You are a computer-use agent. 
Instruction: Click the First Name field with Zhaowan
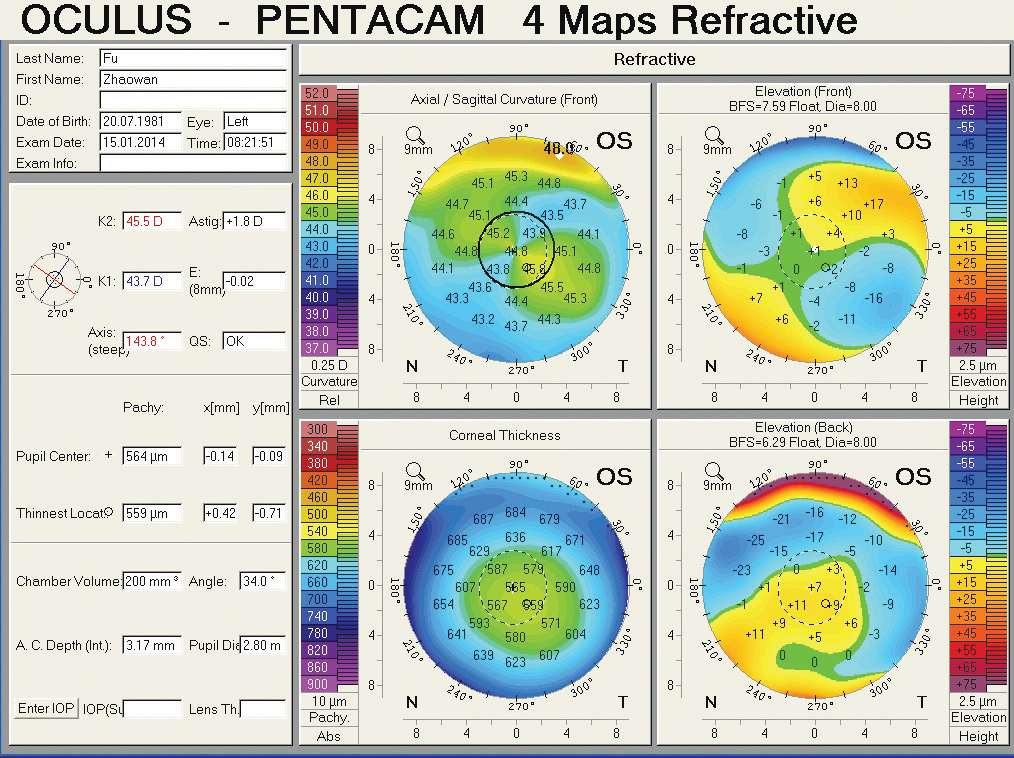(x=192, y=80)
